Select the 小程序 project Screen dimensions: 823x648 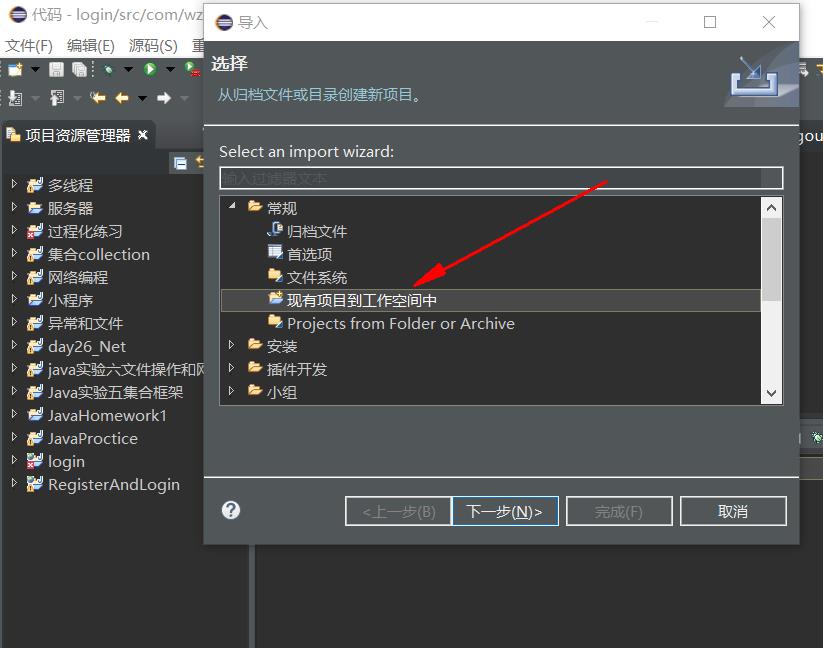coord(70,301)
